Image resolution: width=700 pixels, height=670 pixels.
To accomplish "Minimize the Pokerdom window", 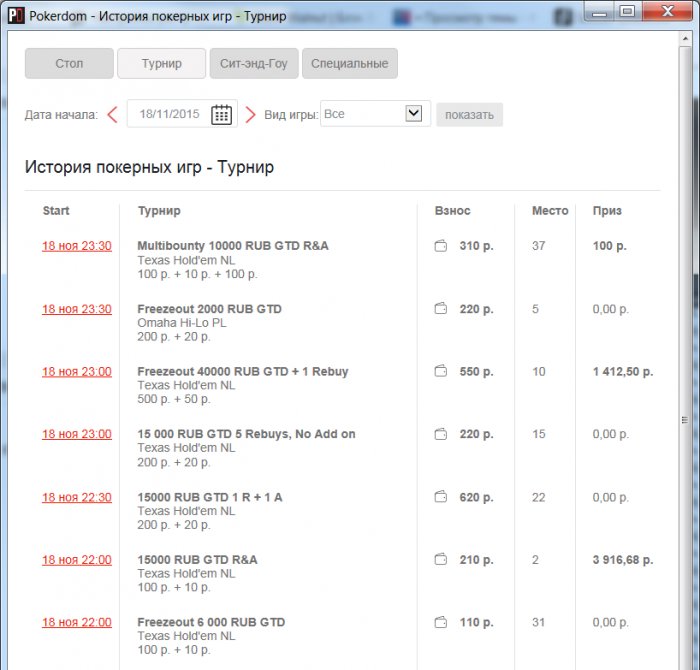I will 600,12.
